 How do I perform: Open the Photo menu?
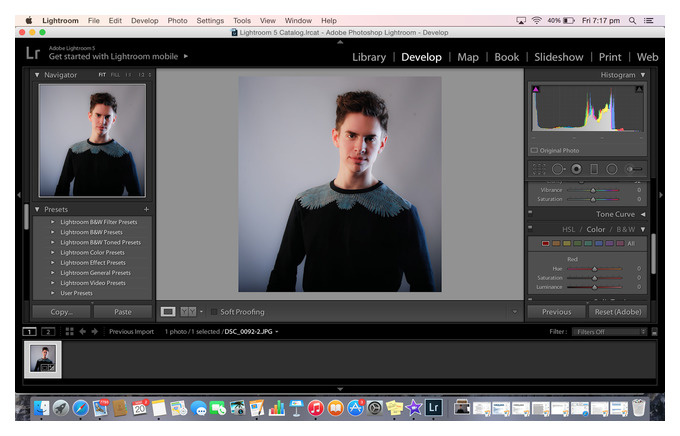(177, 20)
